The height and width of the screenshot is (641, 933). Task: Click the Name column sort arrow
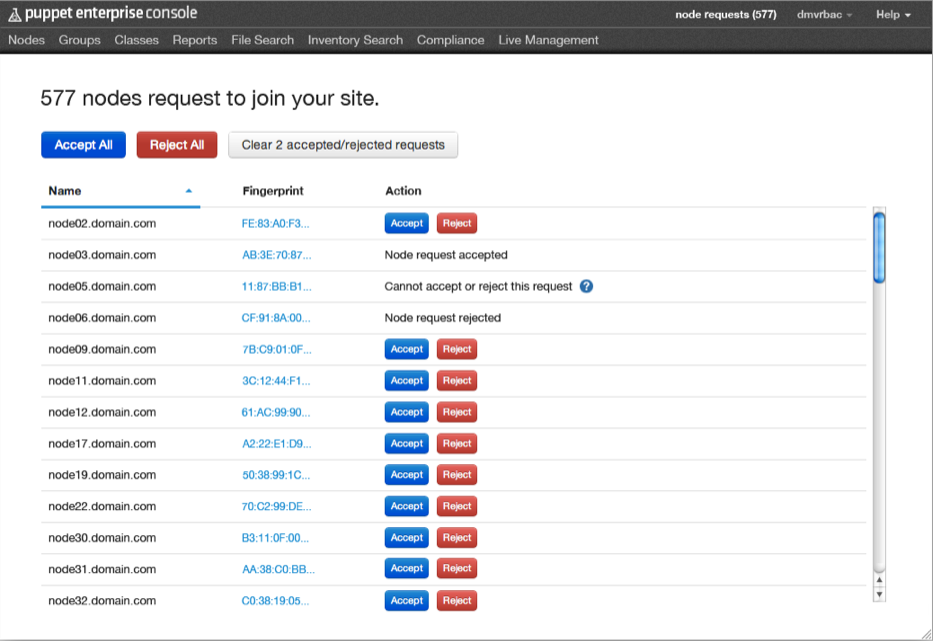click(x=189, y=191)
